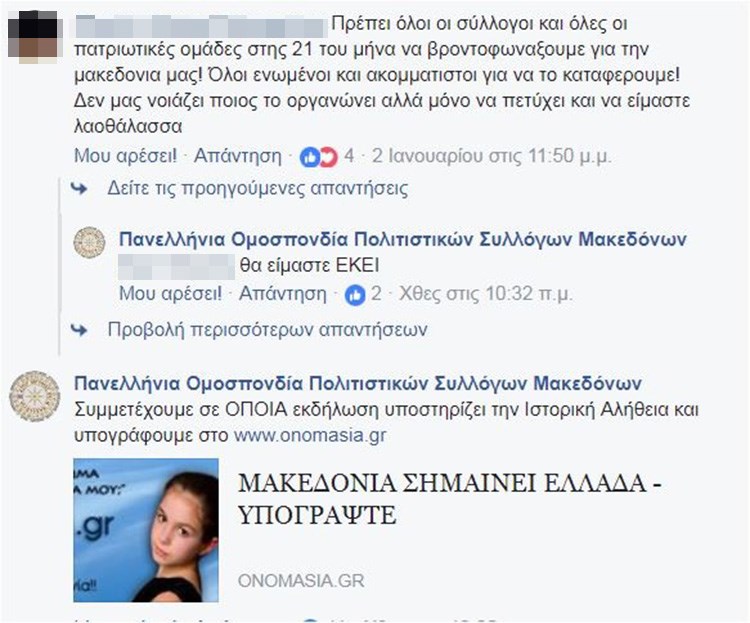The width and height of the screenshot is (750, 623).
Task: Click the reply arrow icon beside 'Δείτε τις προηγούμενες απαντήσεις'
Action: [x=79, y=189]
